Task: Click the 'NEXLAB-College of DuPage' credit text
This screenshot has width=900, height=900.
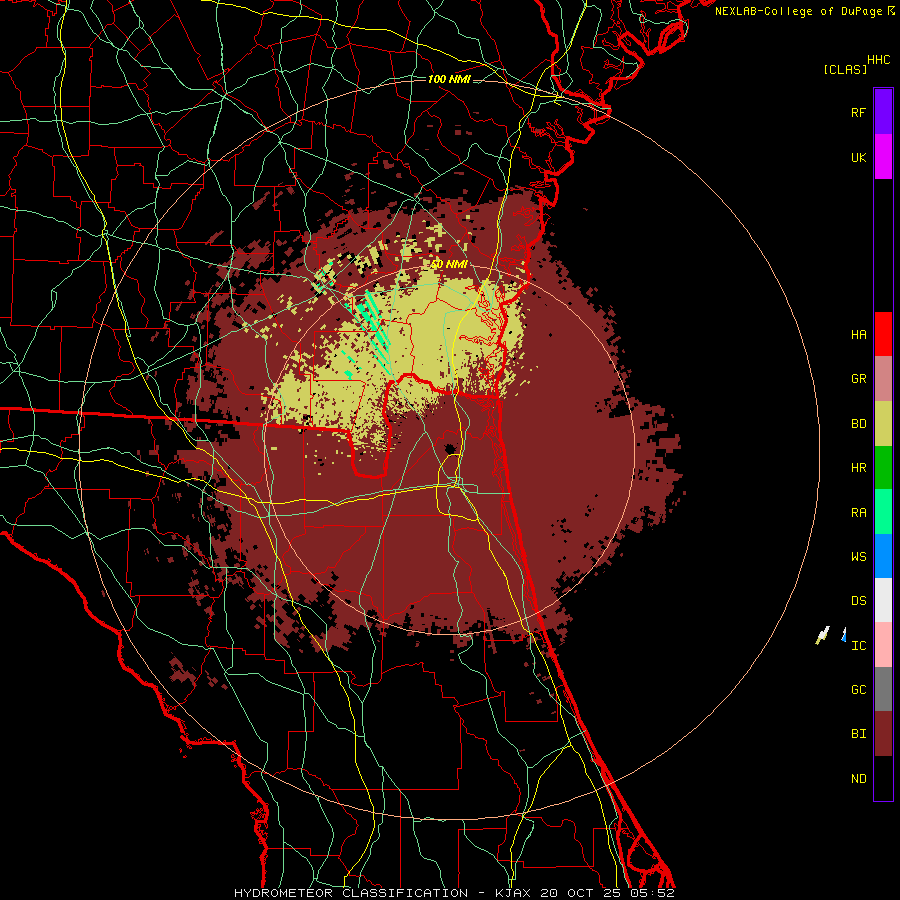Action: [798, 11]
